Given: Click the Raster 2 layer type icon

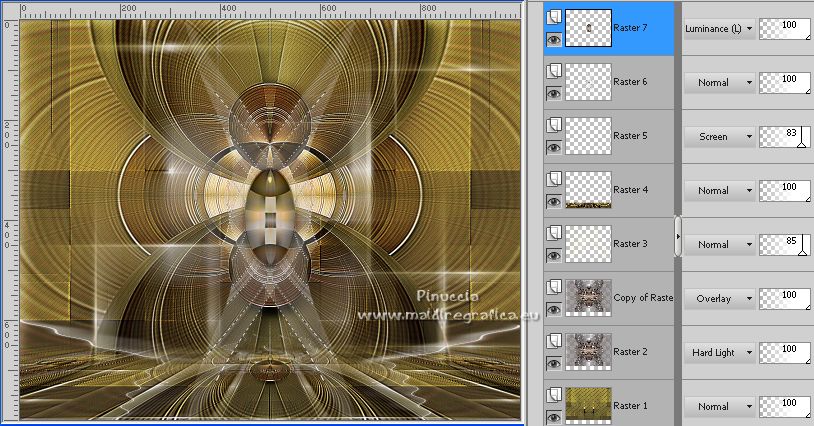Looking at the screenshot, I should pyautogui.click(x=554, y=341).
